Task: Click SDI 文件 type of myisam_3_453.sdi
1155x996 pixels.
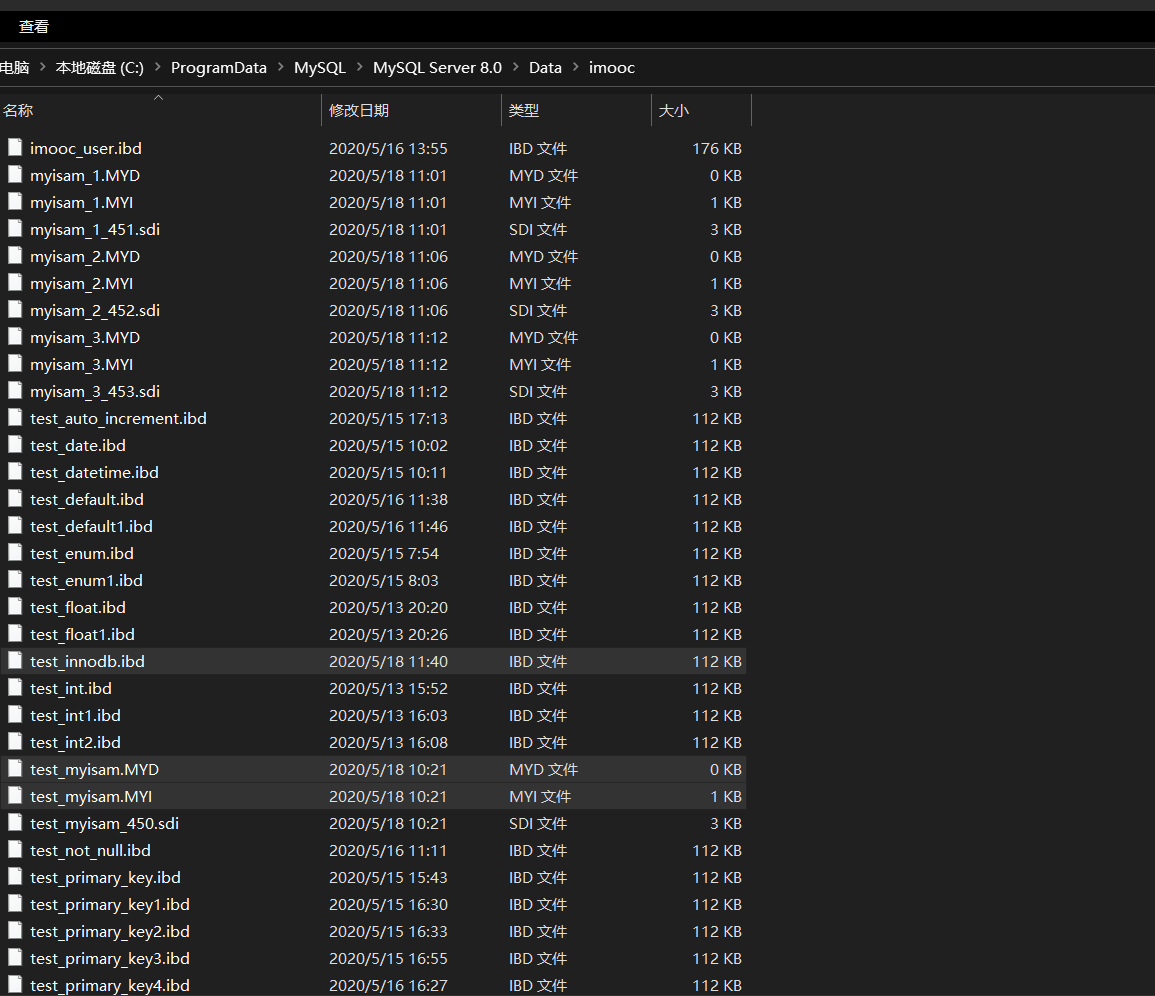Action: tap(538, 392)
